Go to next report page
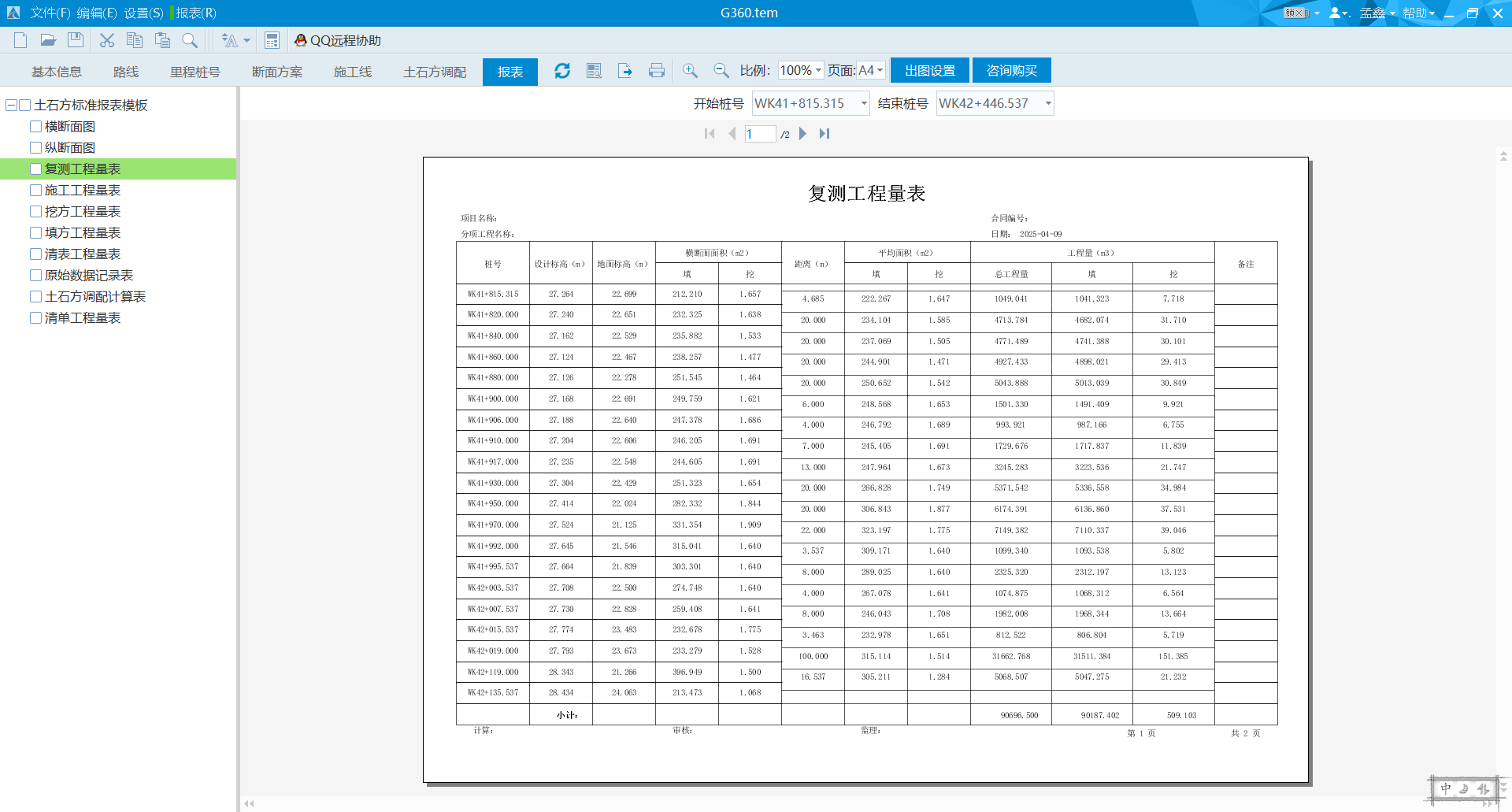The image size is (1512, 812). (x=802, y=134)
